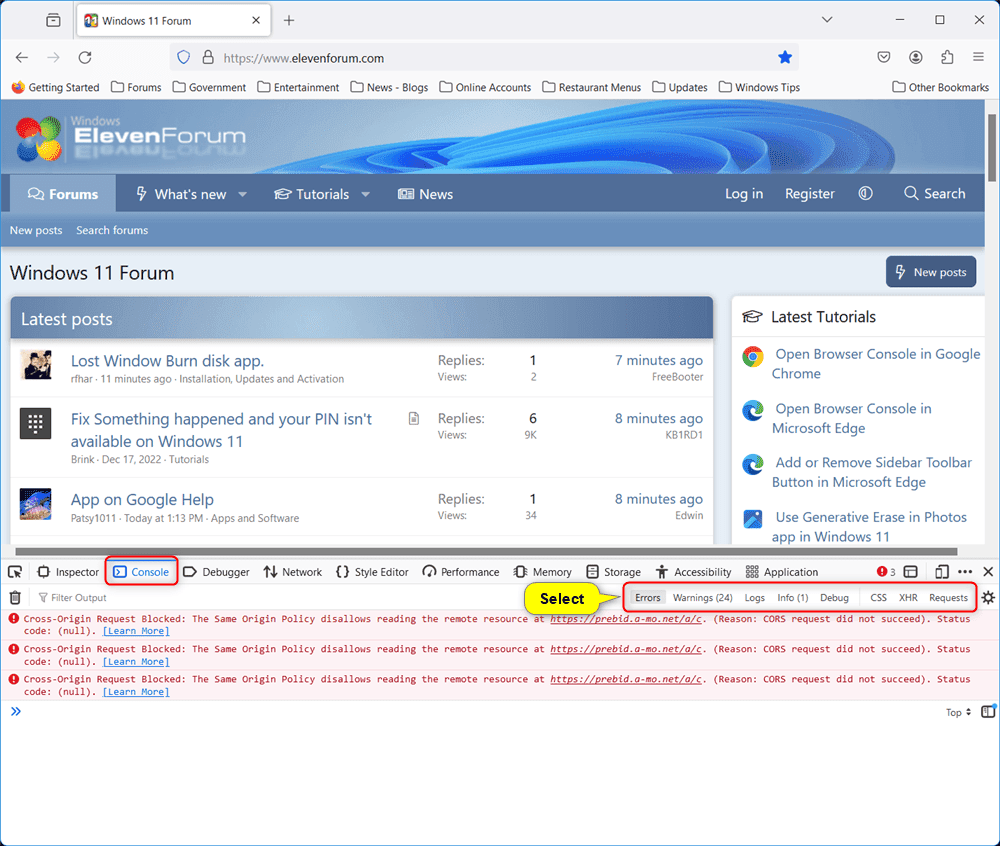Open a new browser tab
This screenshot has width=1000, height=846.
pyautogui.click(x=289, y=20)
